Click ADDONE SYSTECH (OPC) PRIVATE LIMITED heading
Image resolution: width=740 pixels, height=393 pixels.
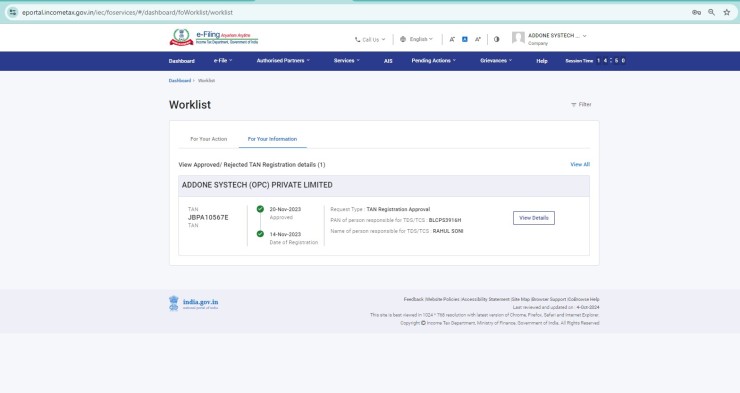click(257, 185)
